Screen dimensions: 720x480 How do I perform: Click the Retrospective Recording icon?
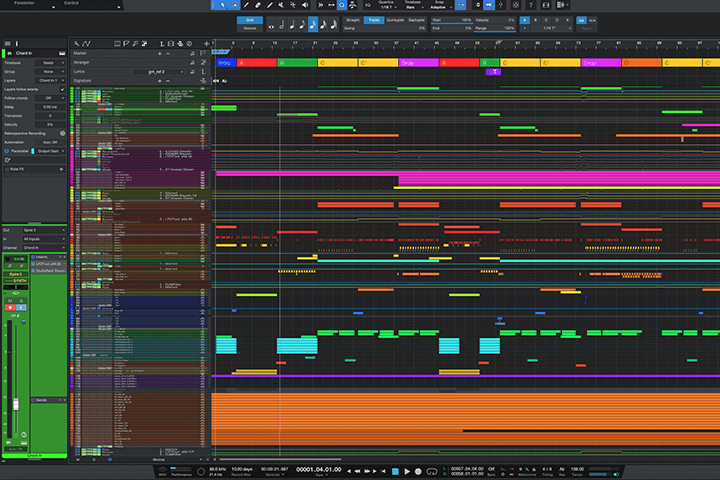point(62,133)
